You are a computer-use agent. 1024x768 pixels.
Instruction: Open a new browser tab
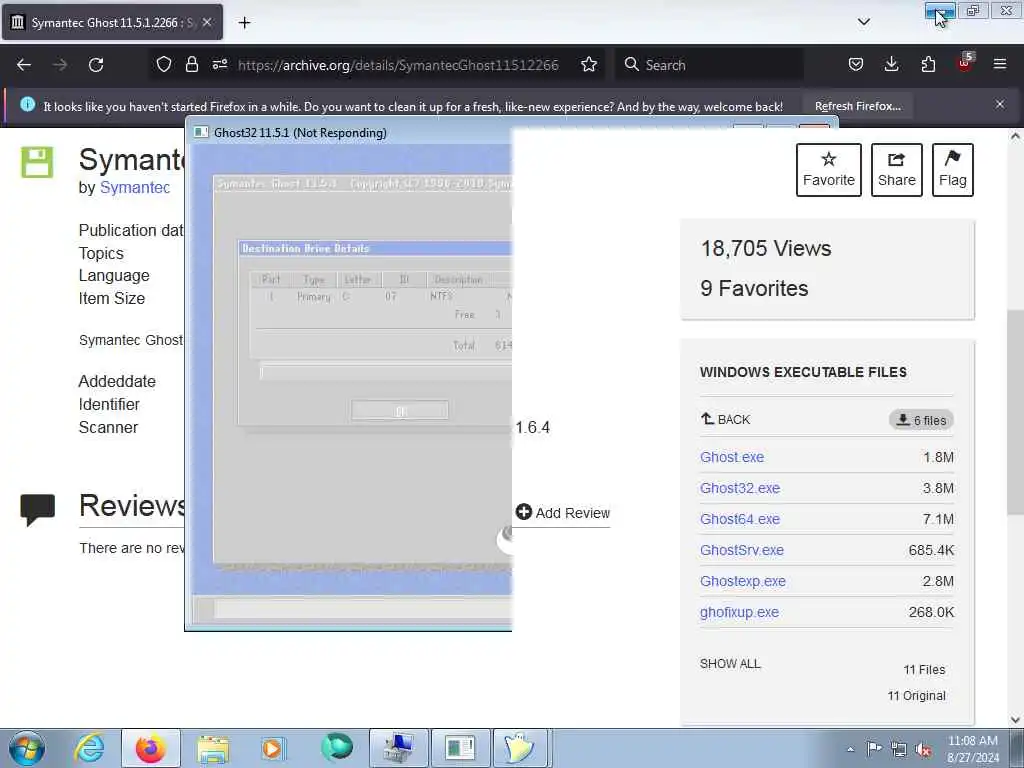[244, 23]
